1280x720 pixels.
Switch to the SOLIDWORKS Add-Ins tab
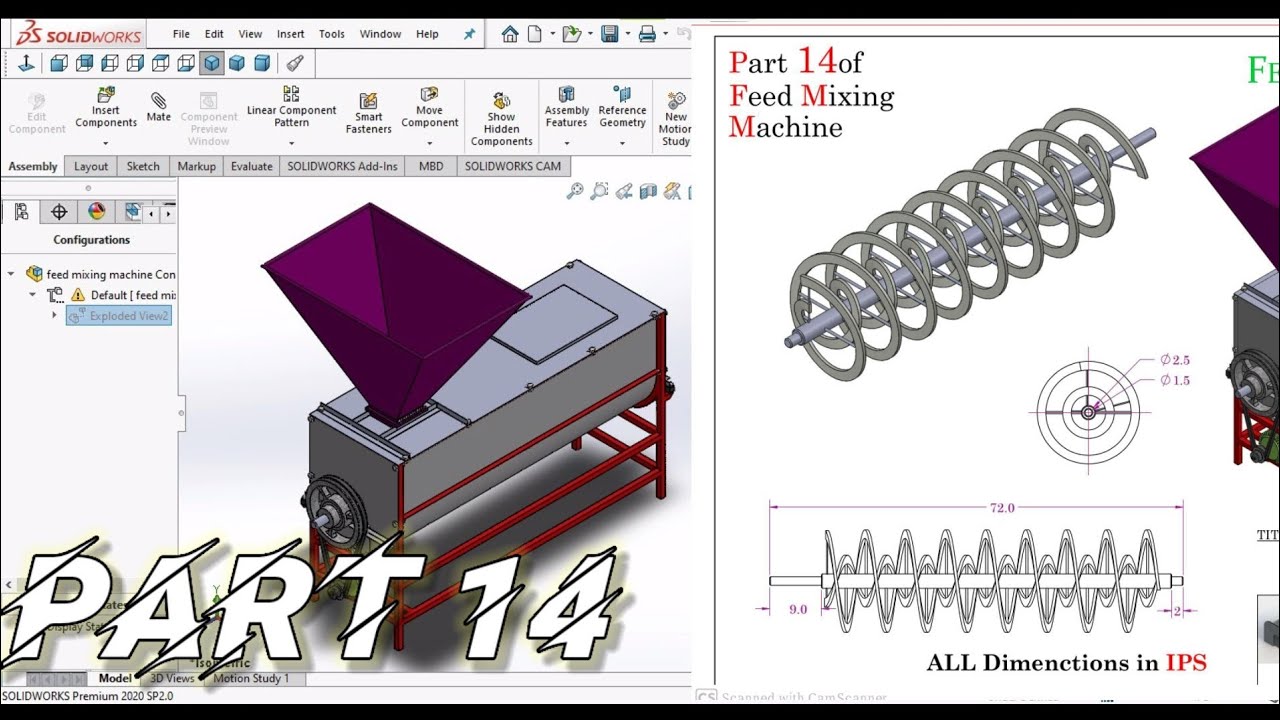(x=342, y=166)
